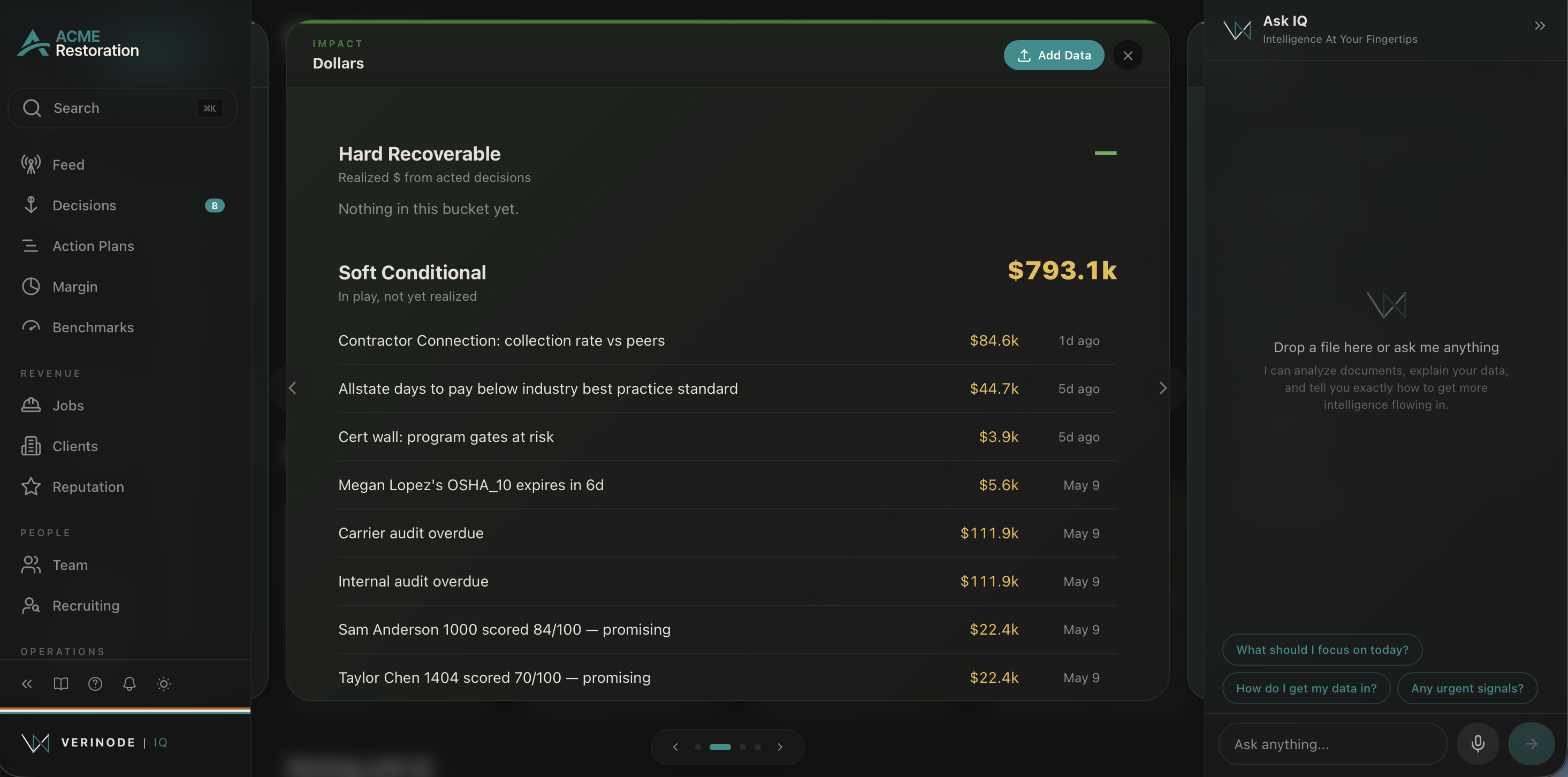Click the Add Data button

click(x=1054, y=55)
